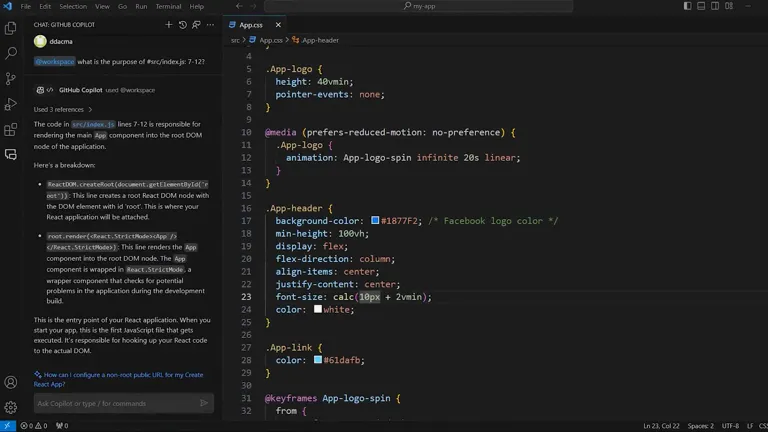Screen dimensions: 768x432
Task: Customize layout icon in title bar
Action: point(729,6)
